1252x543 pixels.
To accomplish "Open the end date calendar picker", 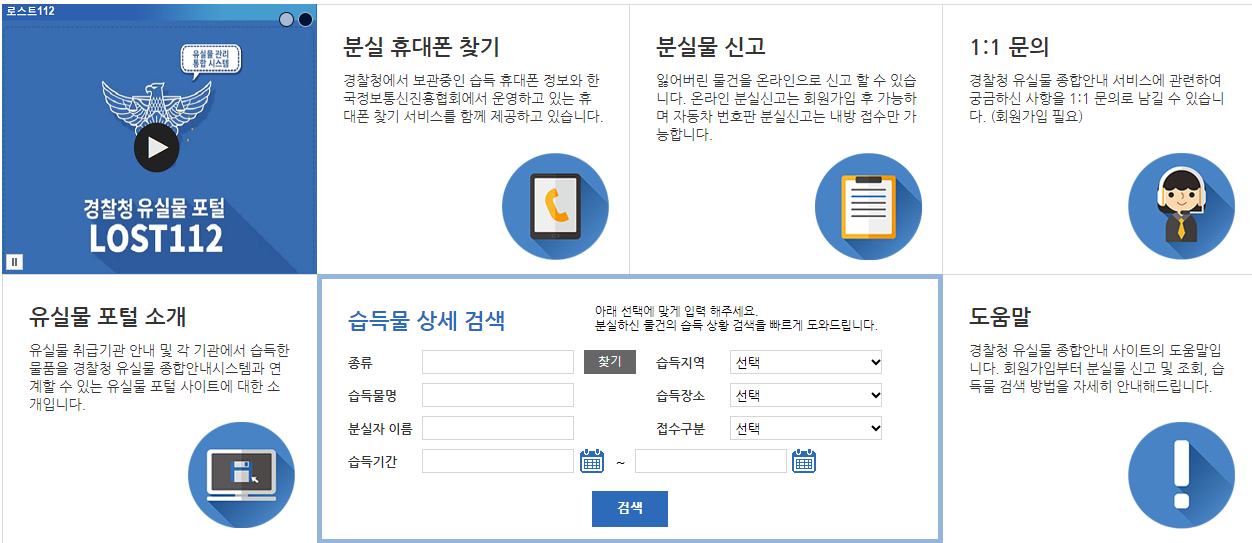I will 804,461.
